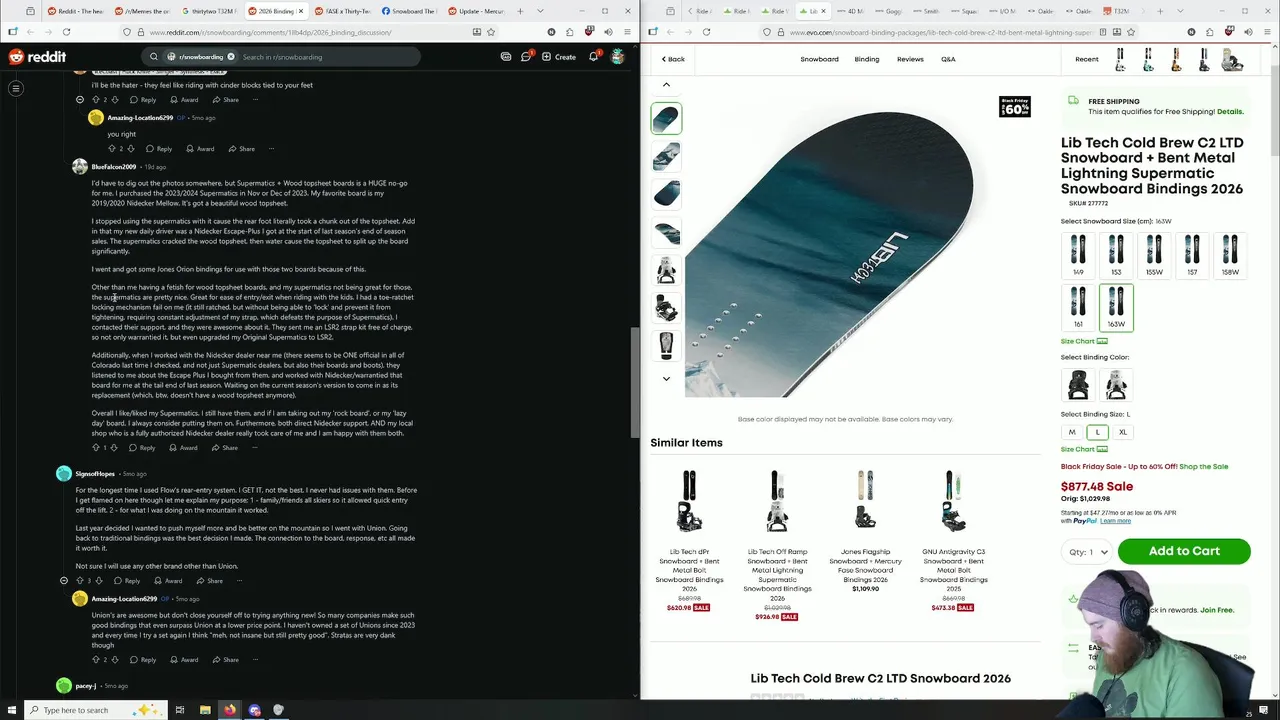This screenshot has width=1280, height=720.
Task: Switch to 'thirtytwo T32M' browser tab
Action: point(211,11)
